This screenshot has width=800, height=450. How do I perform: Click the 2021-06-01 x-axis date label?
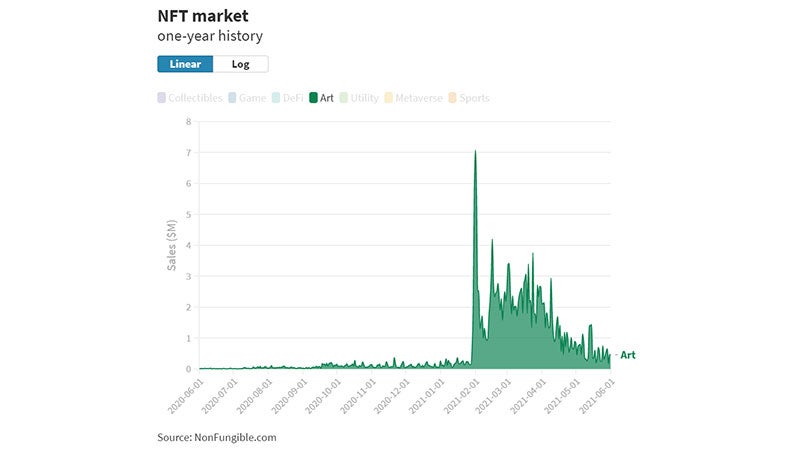[x=599, y=395]
